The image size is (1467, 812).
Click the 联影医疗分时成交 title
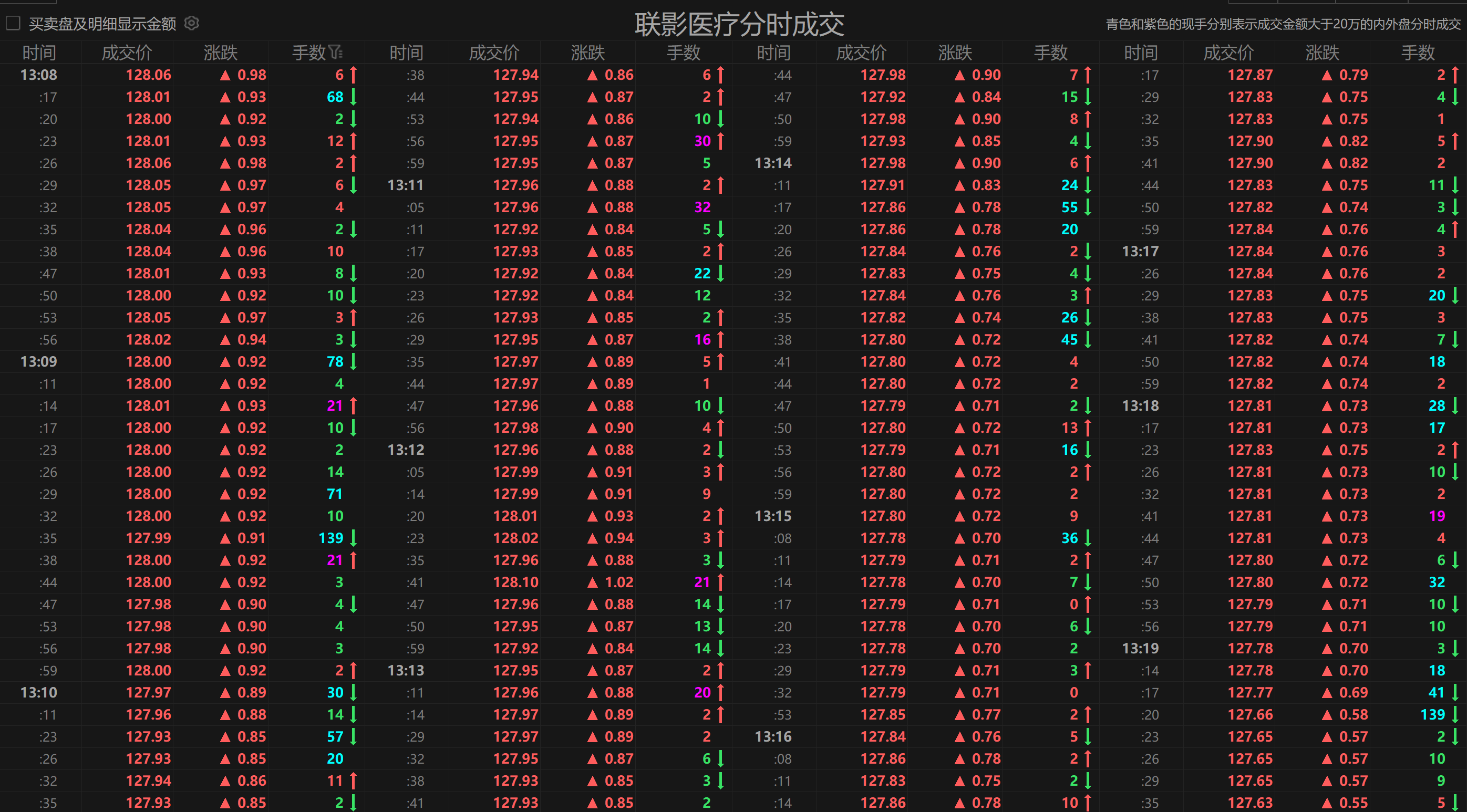tap(739, 24)
